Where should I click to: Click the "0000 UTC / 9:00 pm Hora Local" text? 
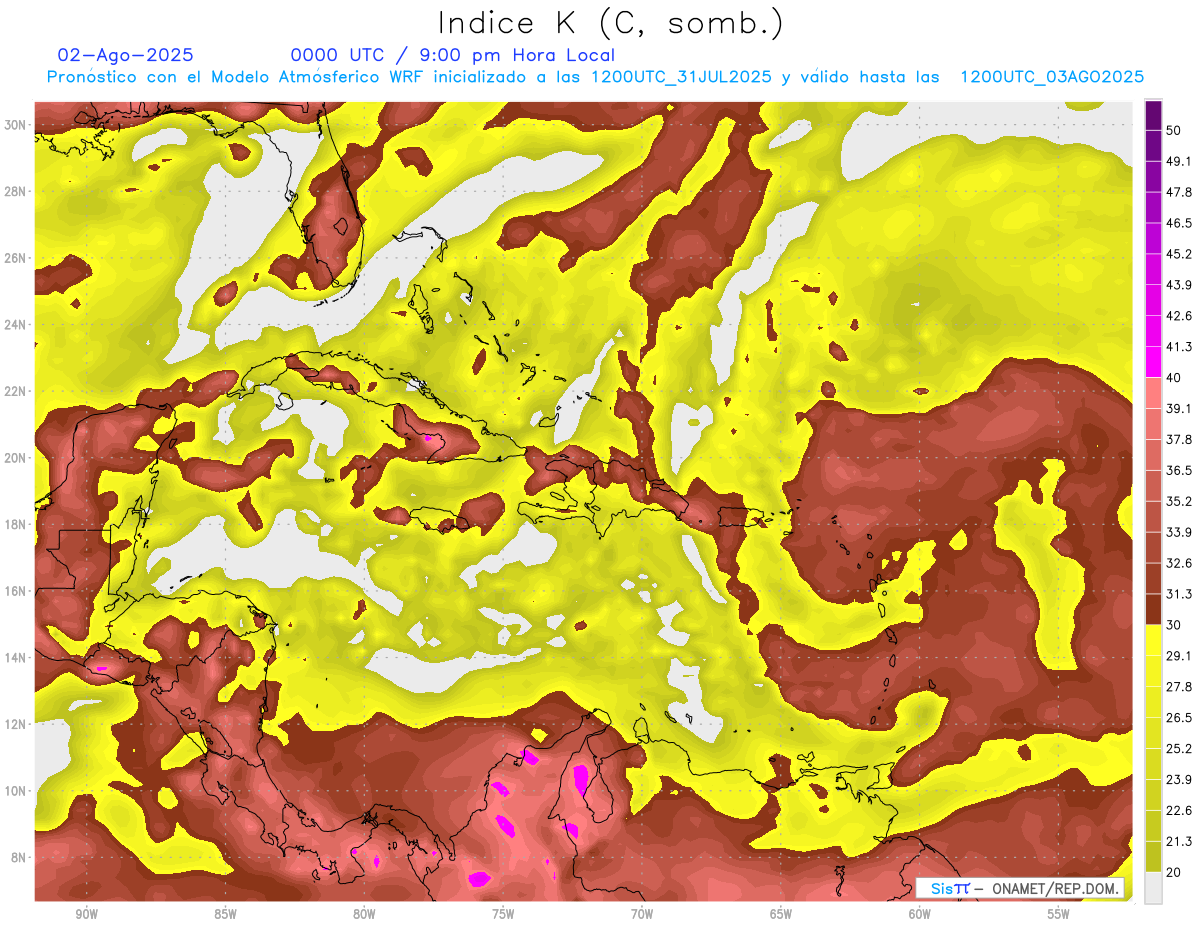(x=453, y=55)
